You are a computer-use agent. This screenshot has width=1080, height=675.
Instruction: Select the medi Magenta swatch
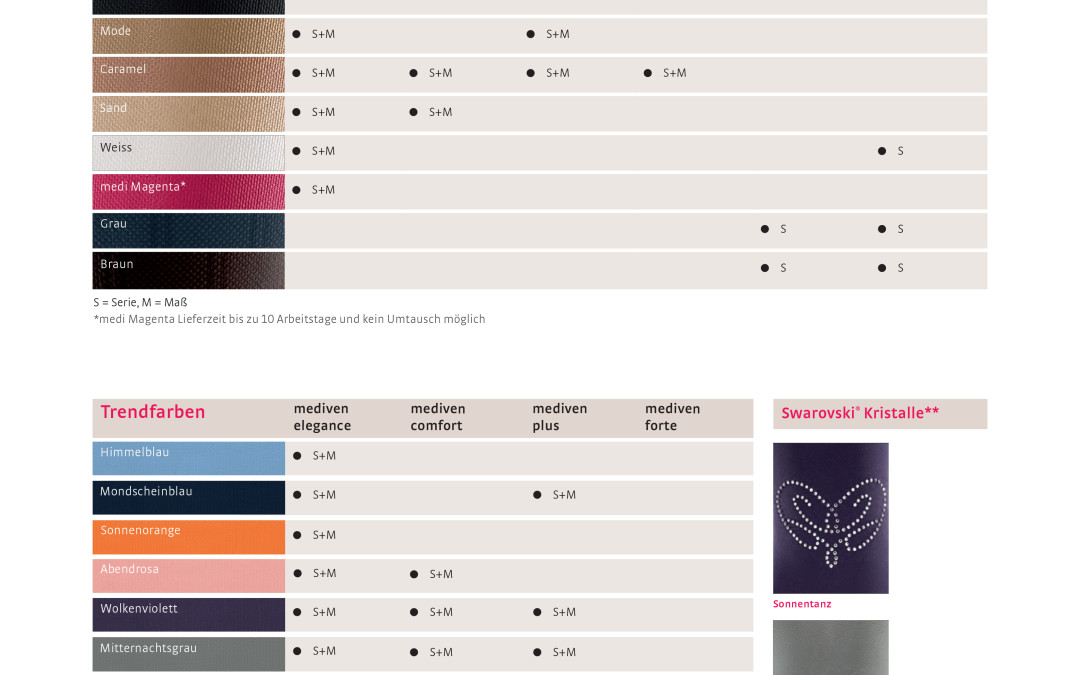pyautogui.click(x=188, y=191)
